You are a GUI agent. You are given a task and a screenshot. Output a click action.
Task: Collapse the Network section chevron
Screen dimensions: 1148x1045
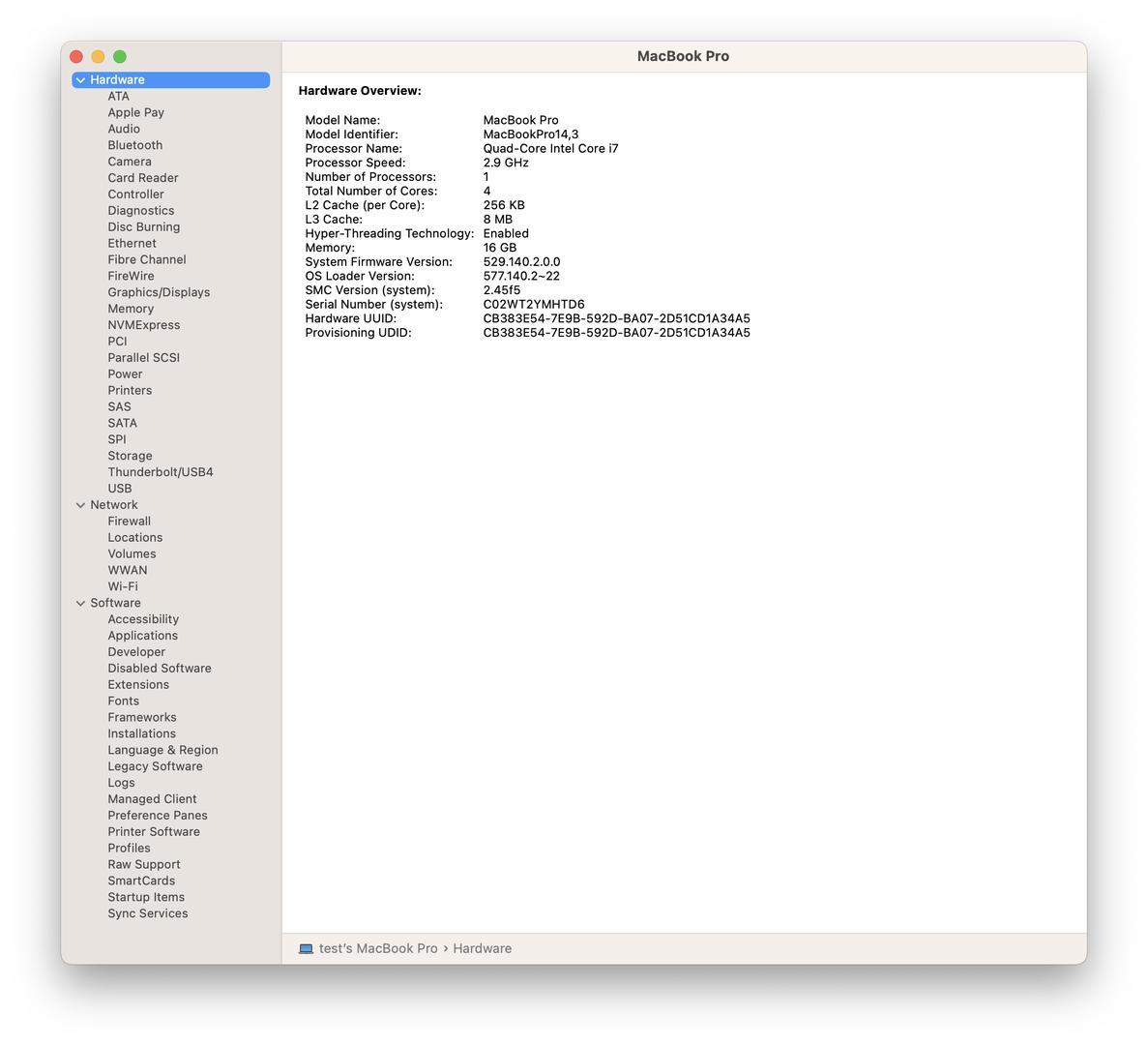point(80,505)
